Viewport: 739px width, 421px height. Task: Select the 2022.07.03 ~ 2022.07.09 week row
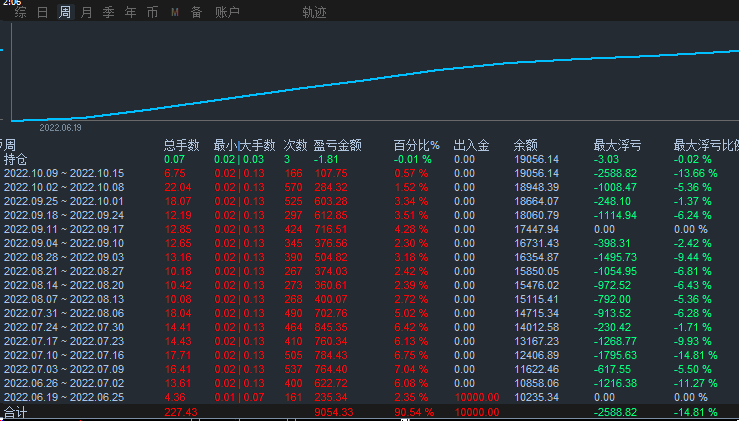tap(370, 369)
